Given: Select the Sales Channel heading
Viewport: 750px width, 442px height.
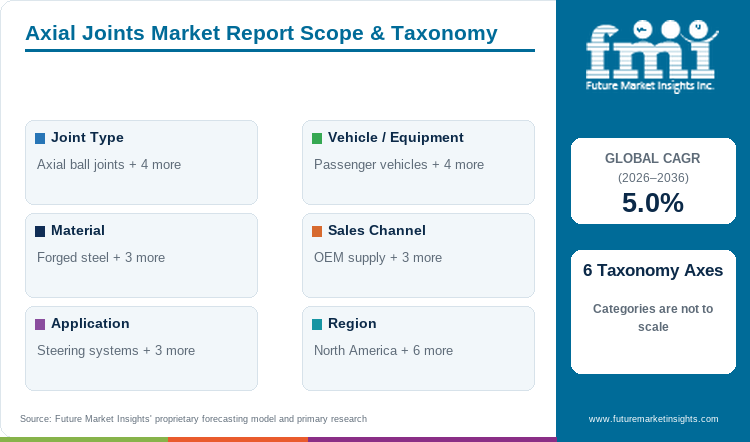Looking at the screenshot, I should (377, 231).
